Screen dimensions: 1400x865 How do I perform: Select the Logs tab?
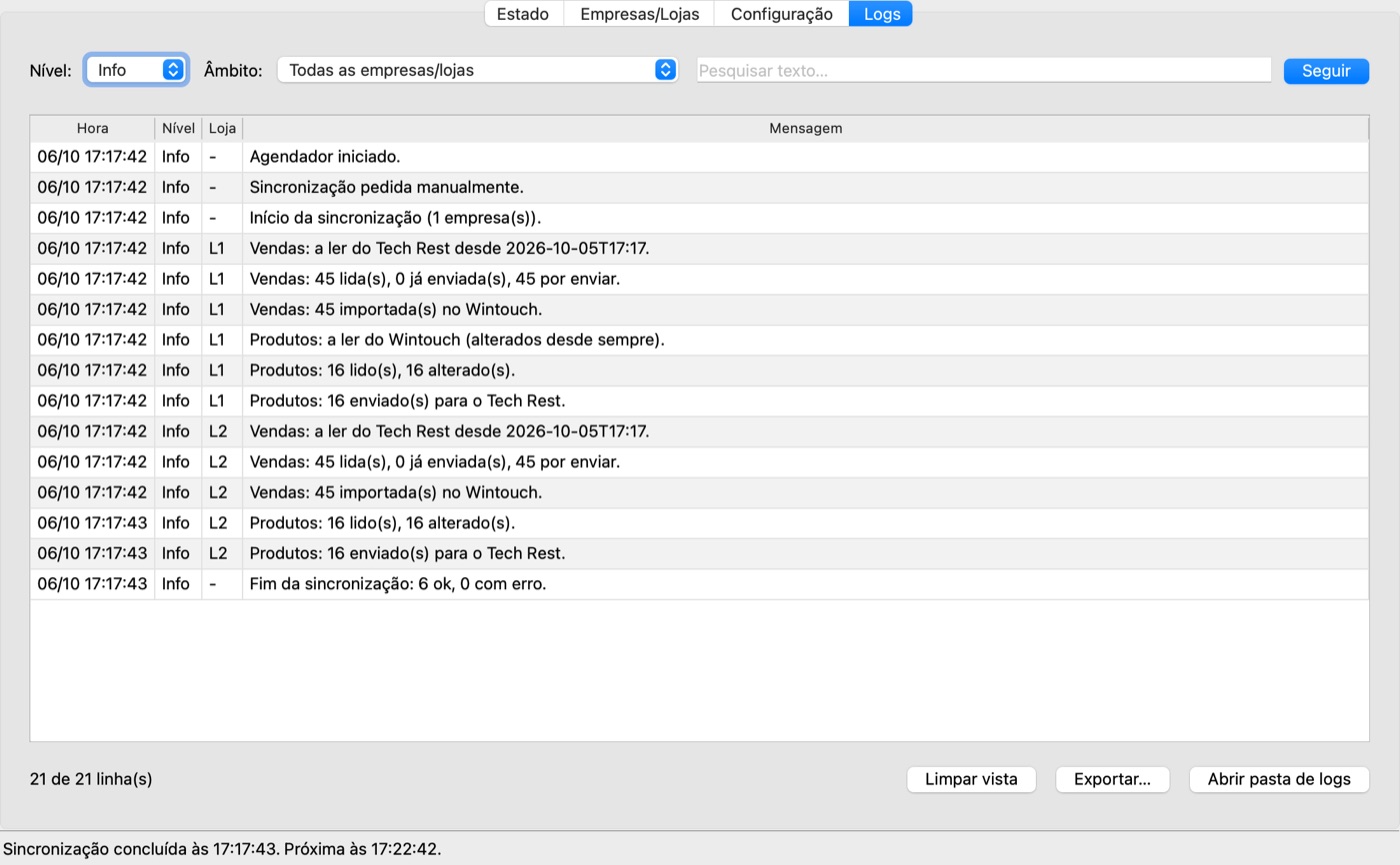click(881, 14)
